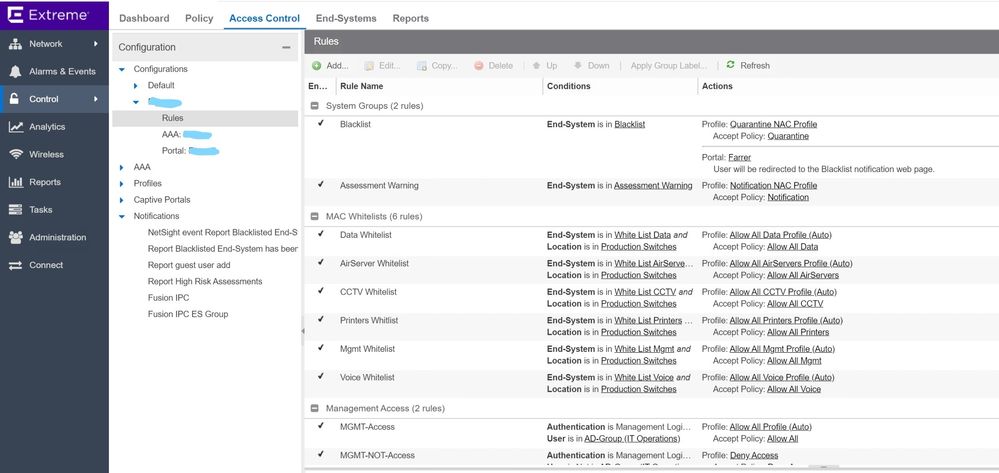Collapse the Configuration panel with minus button
Image resolution: width=999 pixels, height=473 pixels.
point(286,47)
